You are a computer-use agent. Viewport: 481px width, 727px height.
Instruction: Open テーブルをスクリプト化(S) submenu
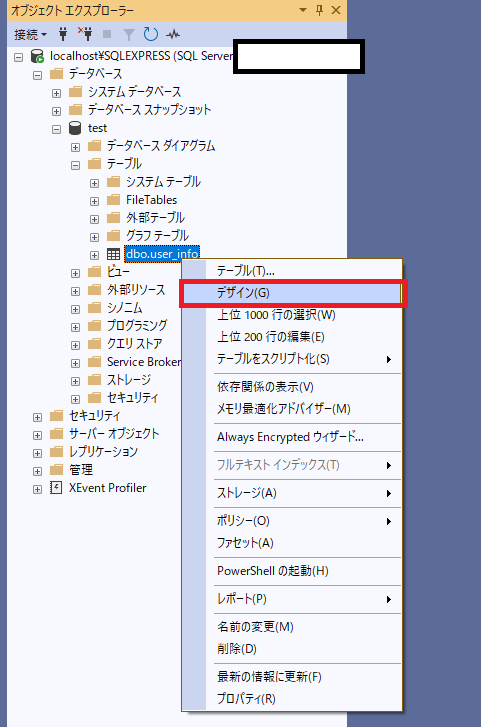[292, 359]
